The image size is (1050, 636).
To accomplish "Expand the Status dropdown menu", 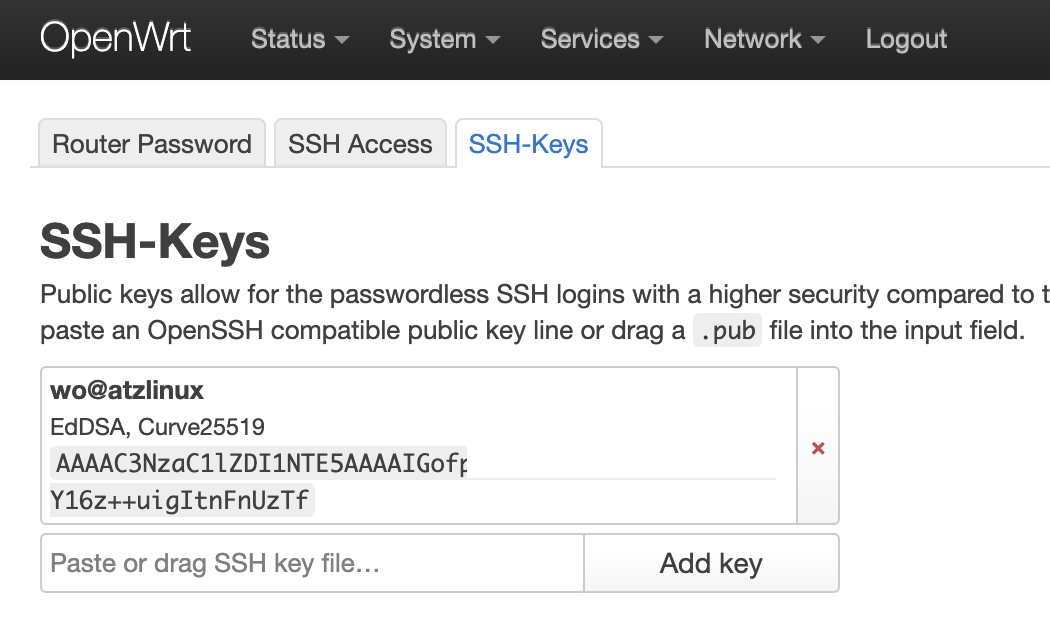I will (300, 39).
